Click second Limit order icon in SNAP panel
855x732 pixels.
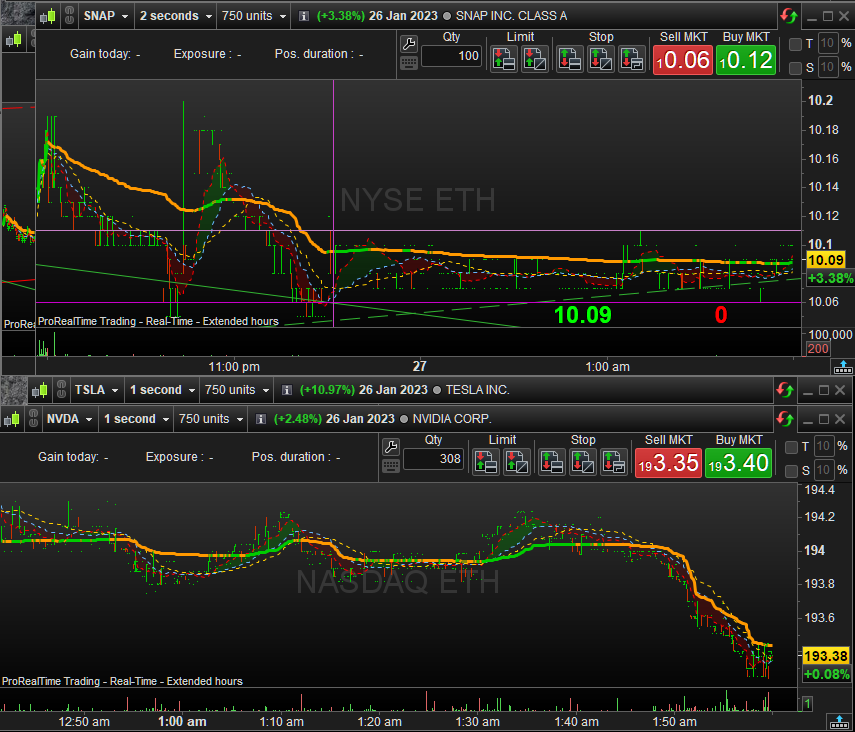[x=534, y=59]
